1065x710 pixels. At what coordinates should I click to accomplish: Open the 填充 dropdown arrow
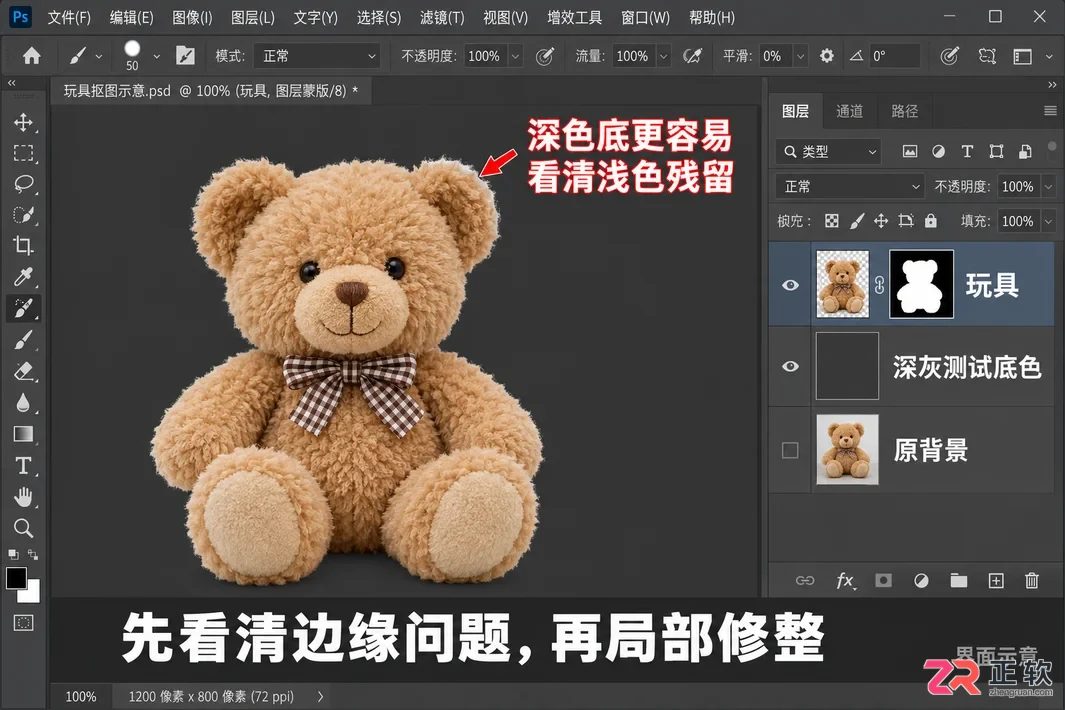(1048, 221)
